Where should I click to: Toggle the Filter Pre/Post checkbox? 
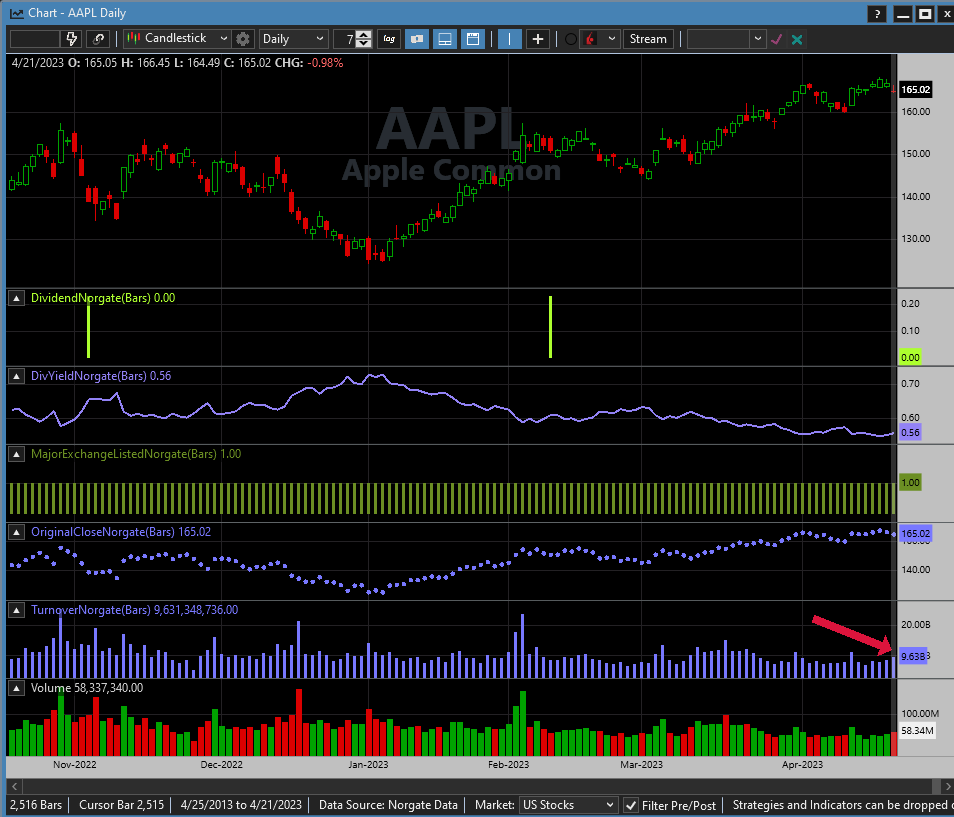631,805
